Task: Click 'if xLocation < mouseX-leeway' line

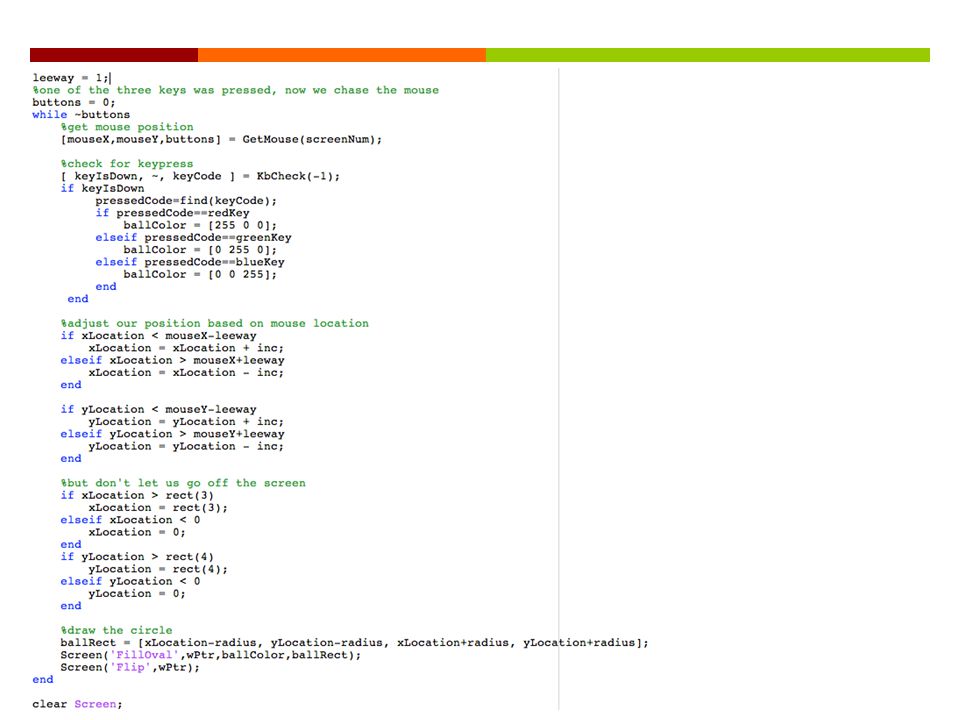Action: (158, 336)
